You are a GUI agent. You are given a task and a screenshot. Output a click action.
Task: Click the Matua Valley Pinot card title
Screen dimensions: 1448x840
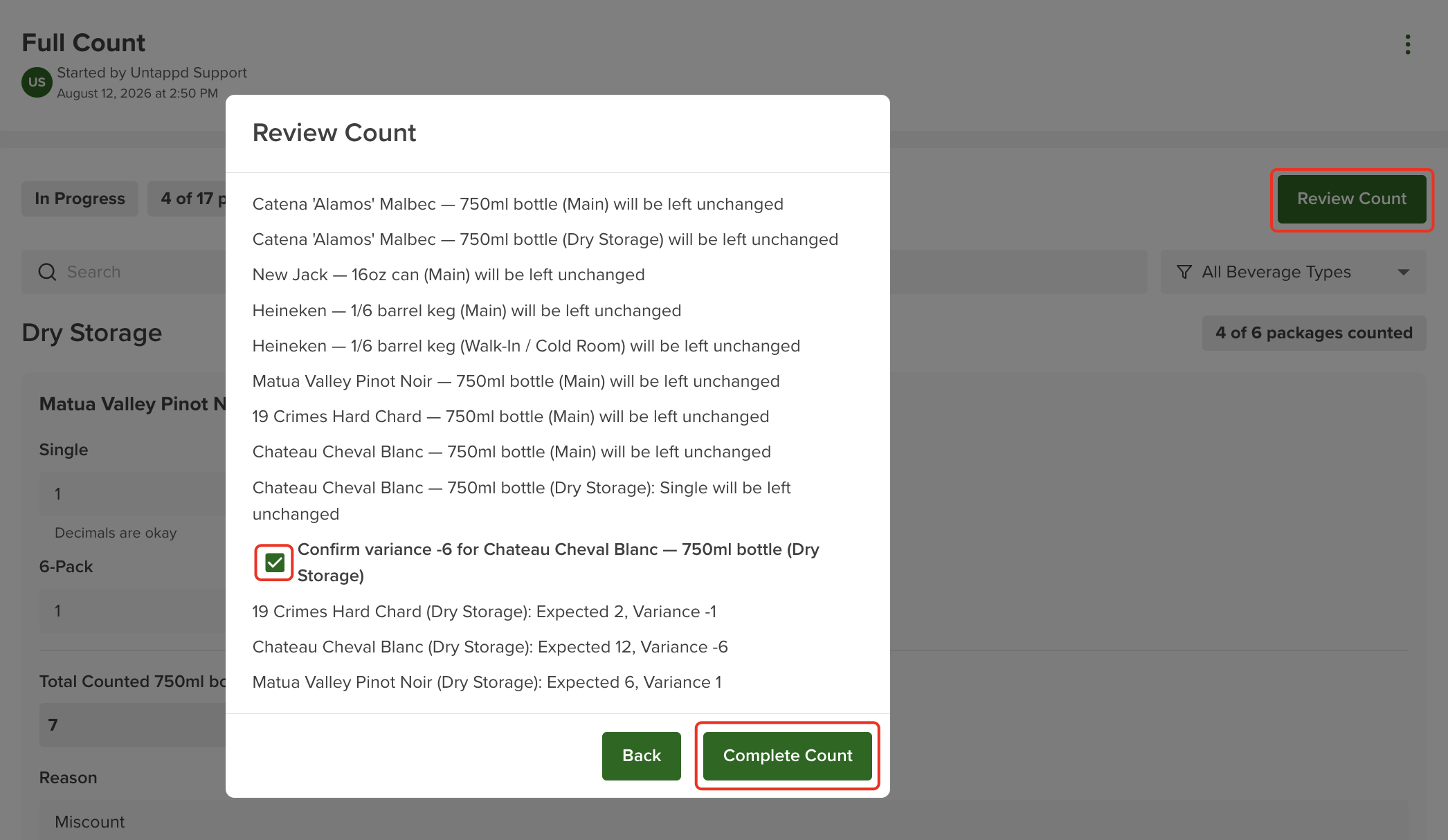(x=133, y=404)
